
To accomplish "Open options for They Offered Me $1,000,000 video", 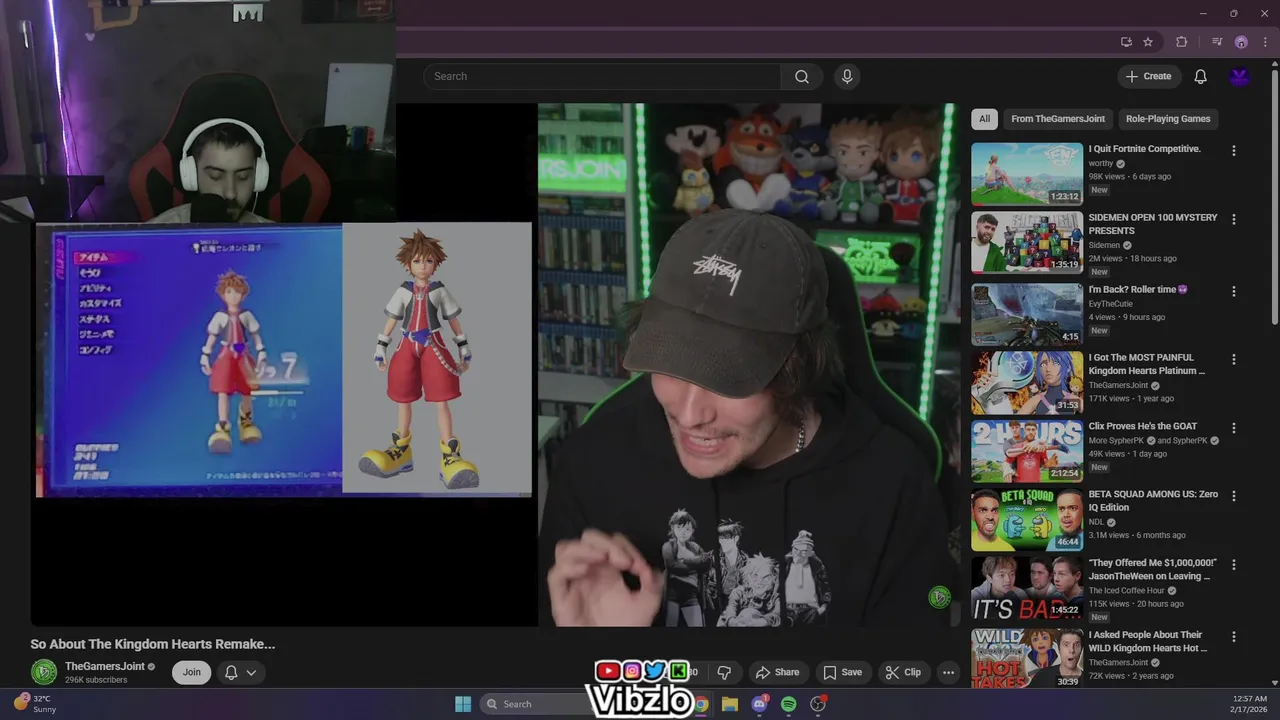I will (x=1233, y=564).
